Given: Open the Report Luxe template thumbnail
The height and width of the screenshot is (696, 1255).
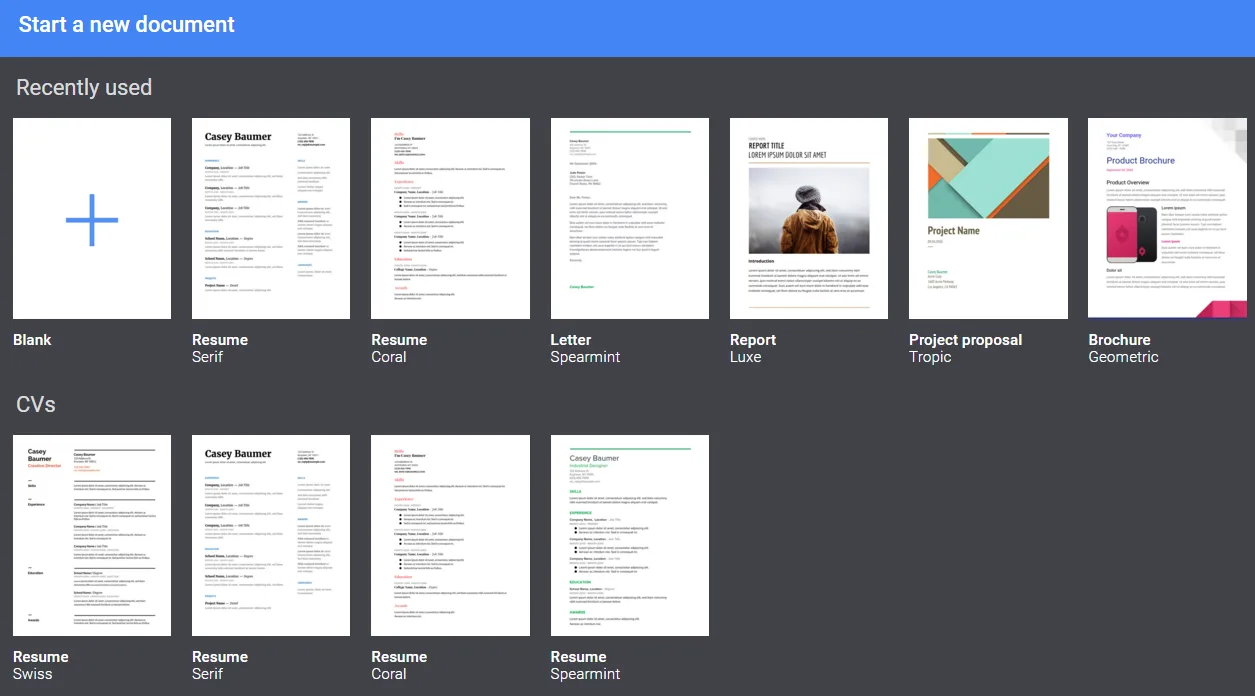Looking at the screenshot, I should tap(809, 218).
